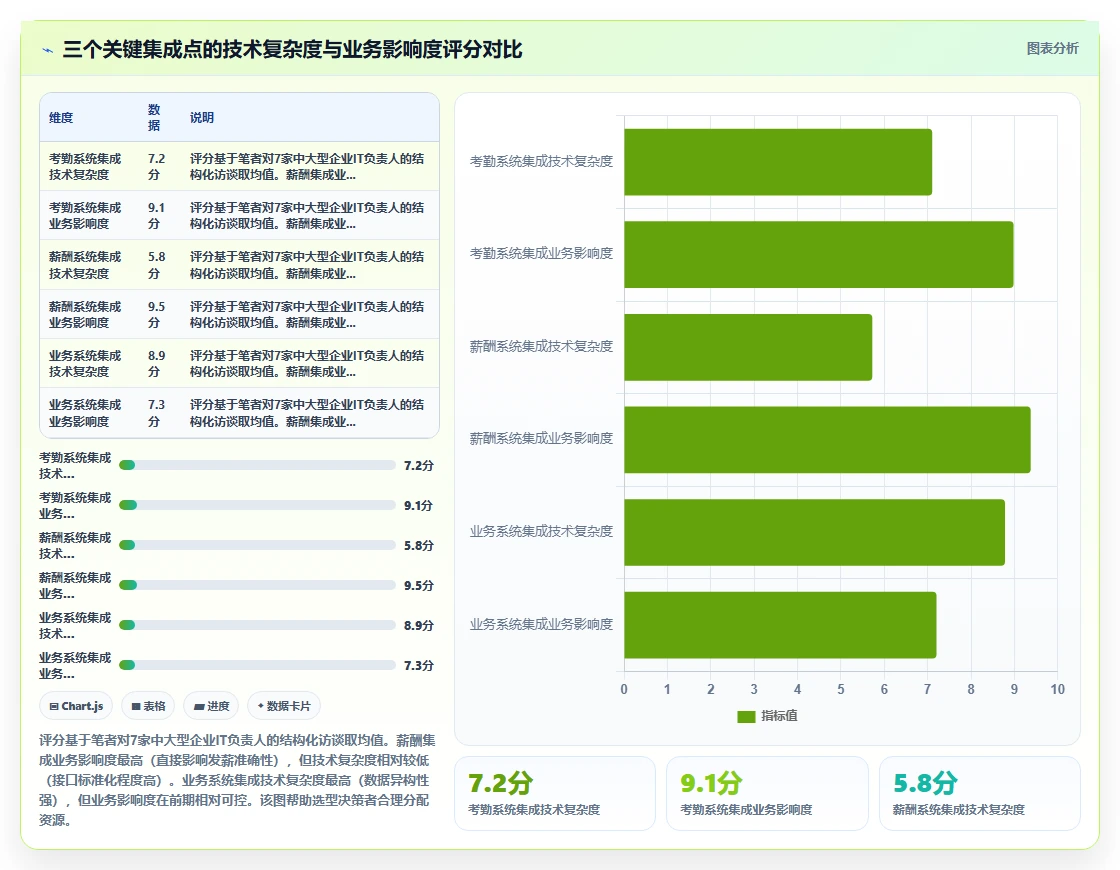Viewport: 1120px width, 870px height.
Task: Click the 9.1分 value in the table
Action: point(156,216)
